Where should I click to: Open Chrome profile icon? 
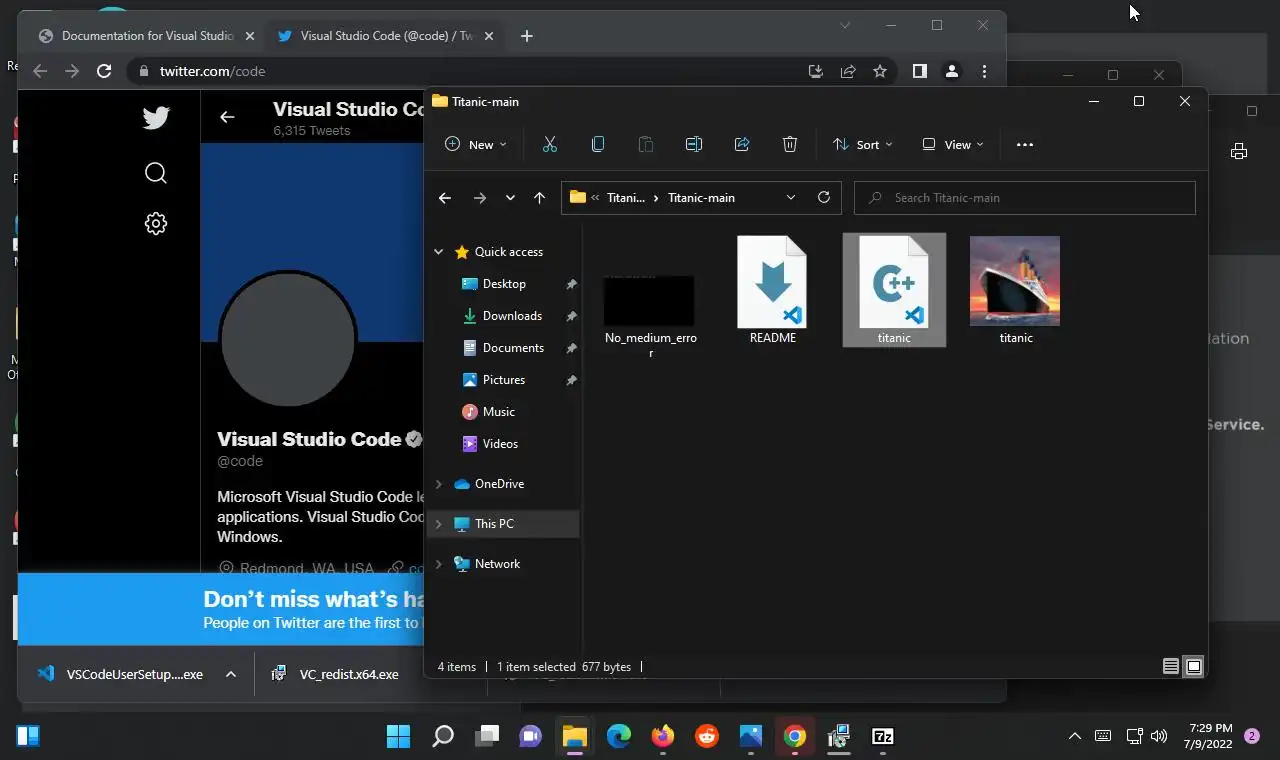952,71
